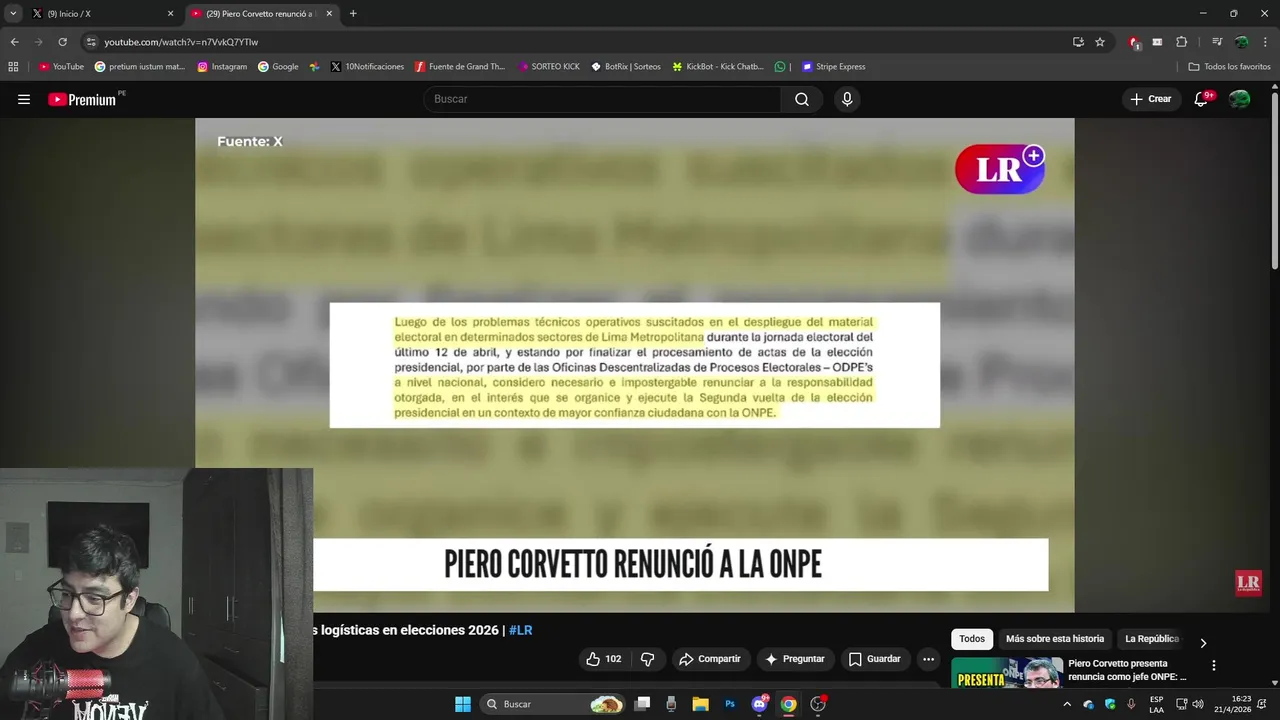Open more actions three-dot menu under video
This screenshot has width=1280, height=720.
[928, 659]
